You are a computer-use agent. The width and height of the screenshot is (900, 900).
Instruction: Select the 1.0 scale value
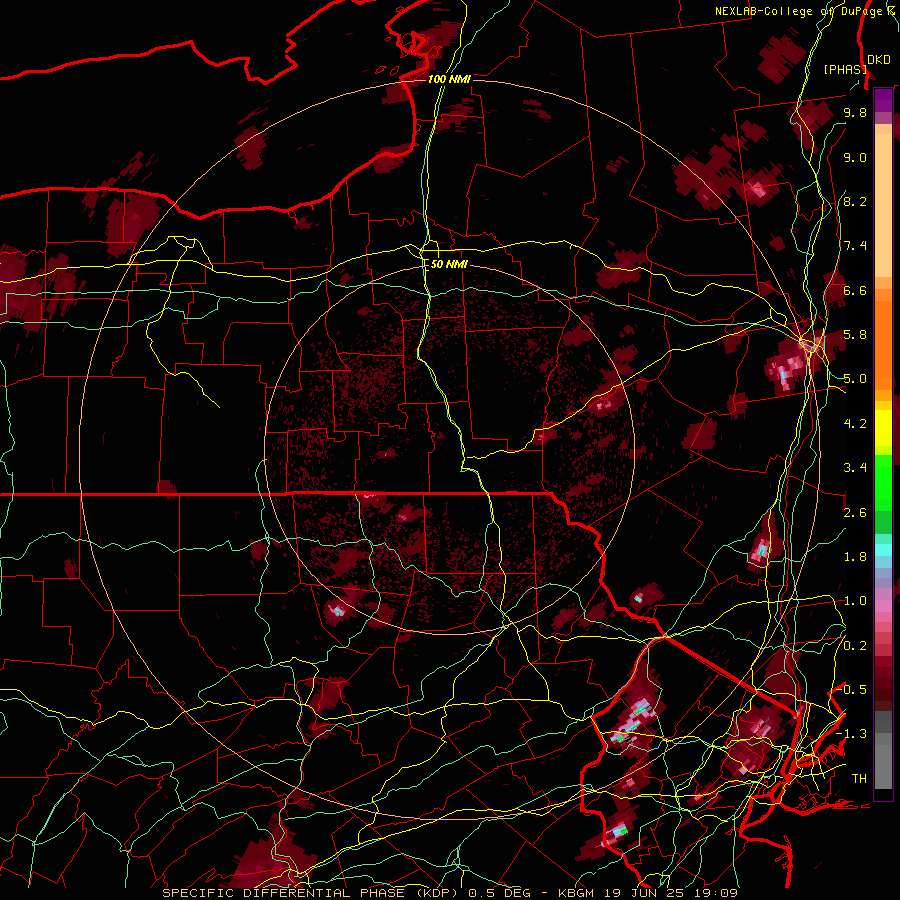(855, 601)
